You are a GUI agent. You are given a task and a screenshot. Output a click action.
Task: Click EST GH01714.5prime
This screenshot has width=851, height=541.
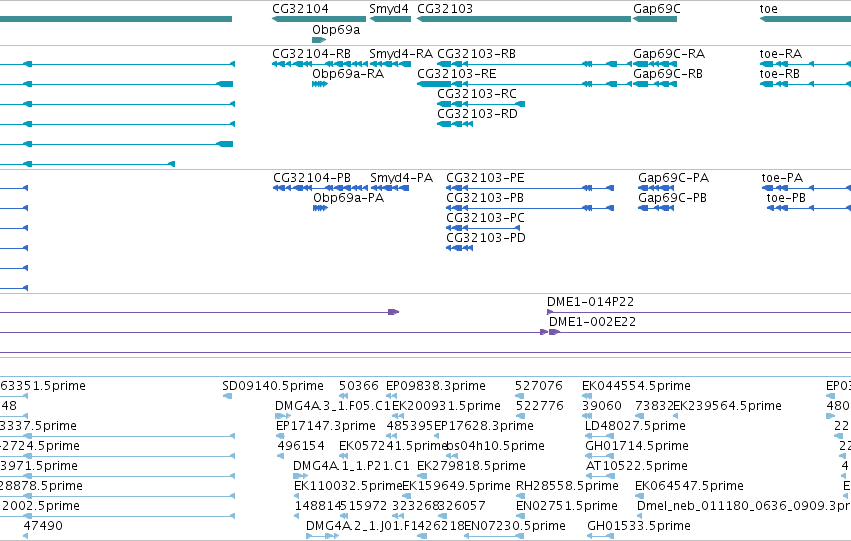(x=637, y=446)
